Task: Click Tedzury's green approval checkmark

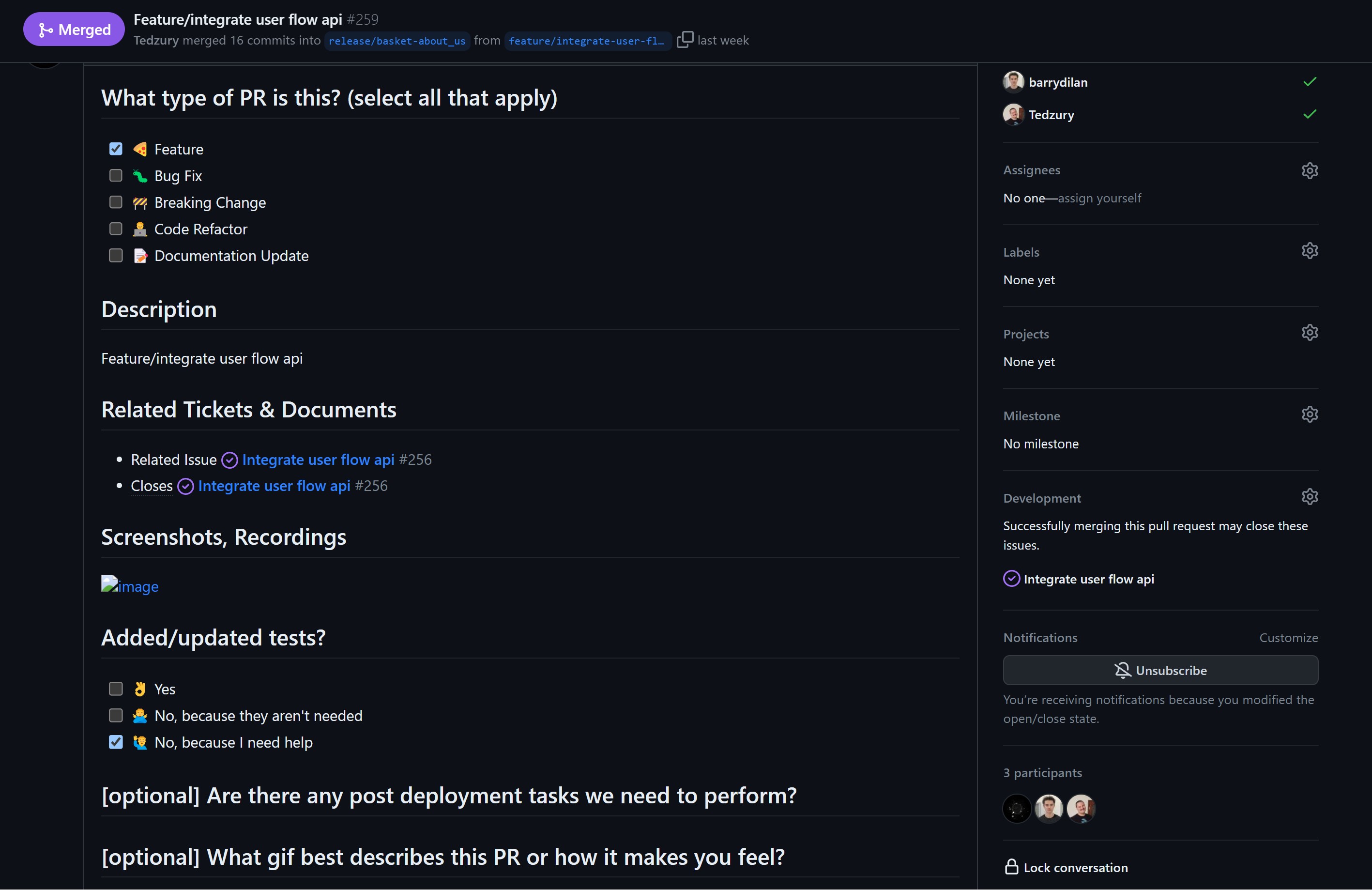Action: [1309, 114]
